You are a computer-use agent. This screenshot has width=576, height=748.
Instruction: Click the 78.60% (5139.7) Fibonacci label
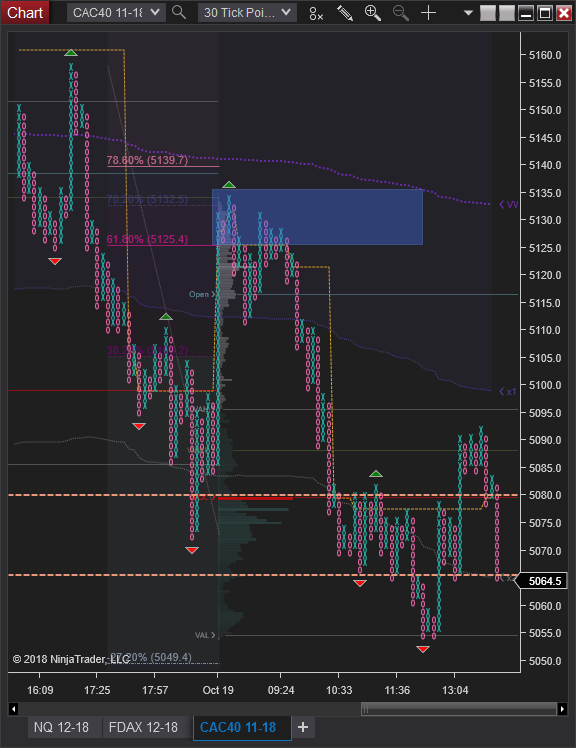147,160
